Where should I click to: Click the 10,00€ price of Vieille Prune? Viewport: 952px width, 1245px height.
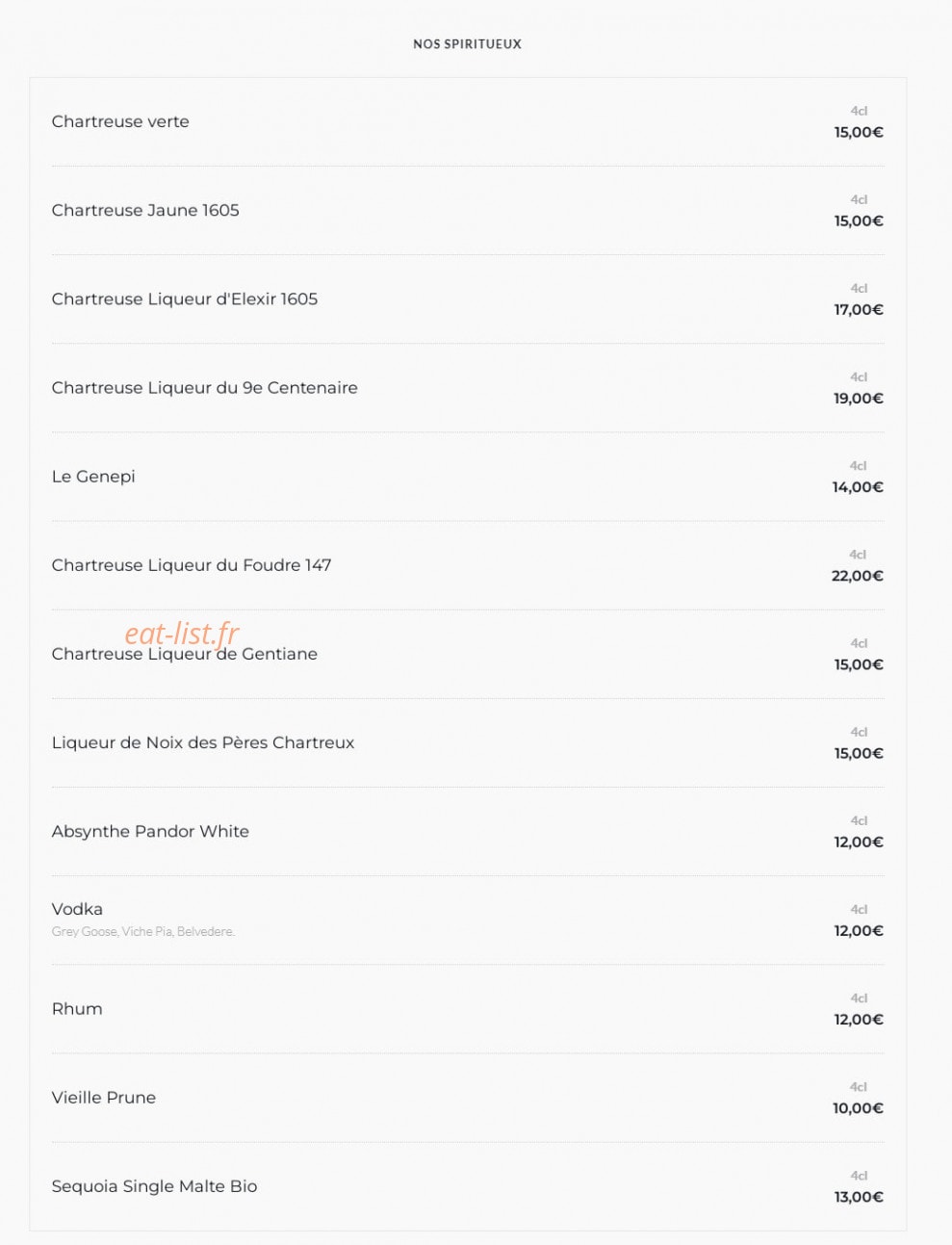[x=858, y=1108]
